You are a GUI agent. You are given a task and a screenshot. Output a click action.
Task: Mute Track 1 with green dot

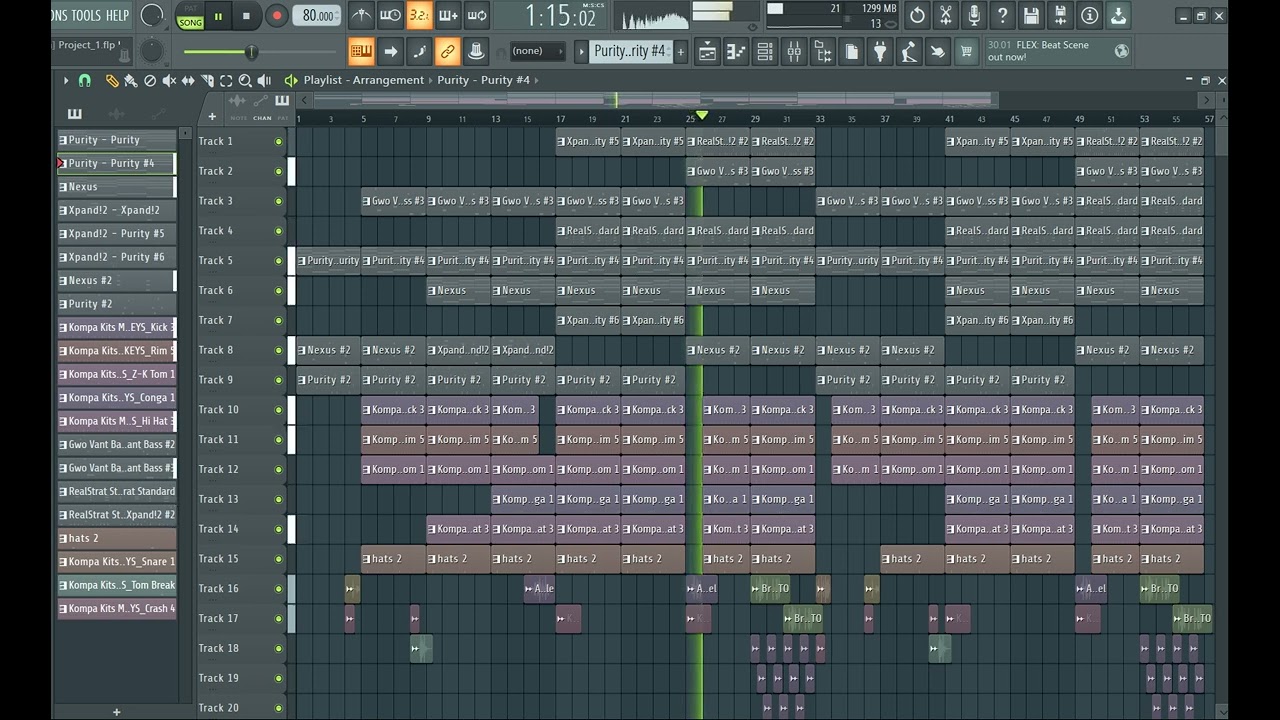click(279, 141)
